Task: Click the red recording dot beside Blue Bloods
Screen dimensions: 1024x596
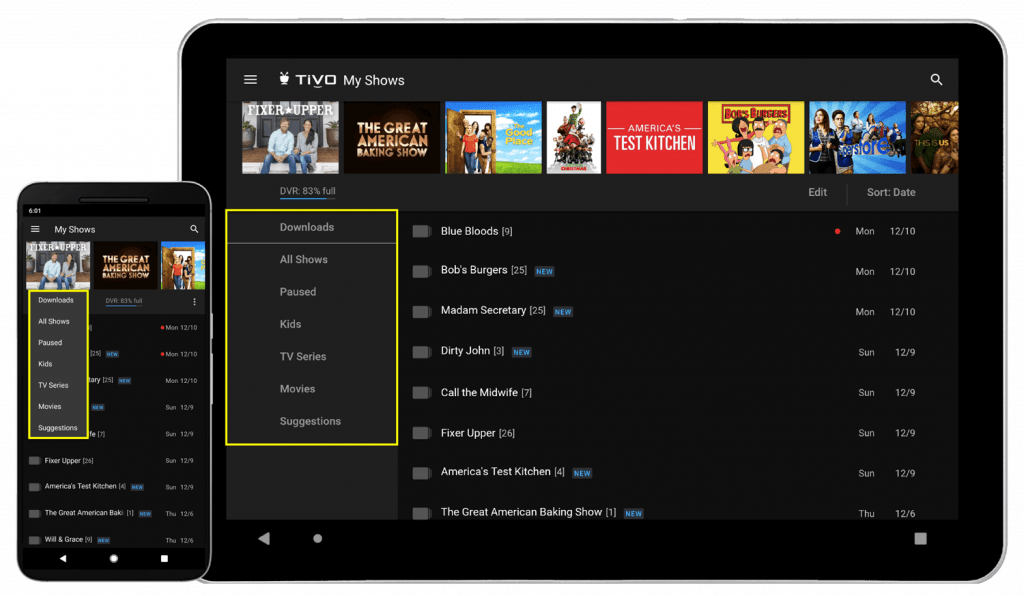Action: tap(837, 230)
